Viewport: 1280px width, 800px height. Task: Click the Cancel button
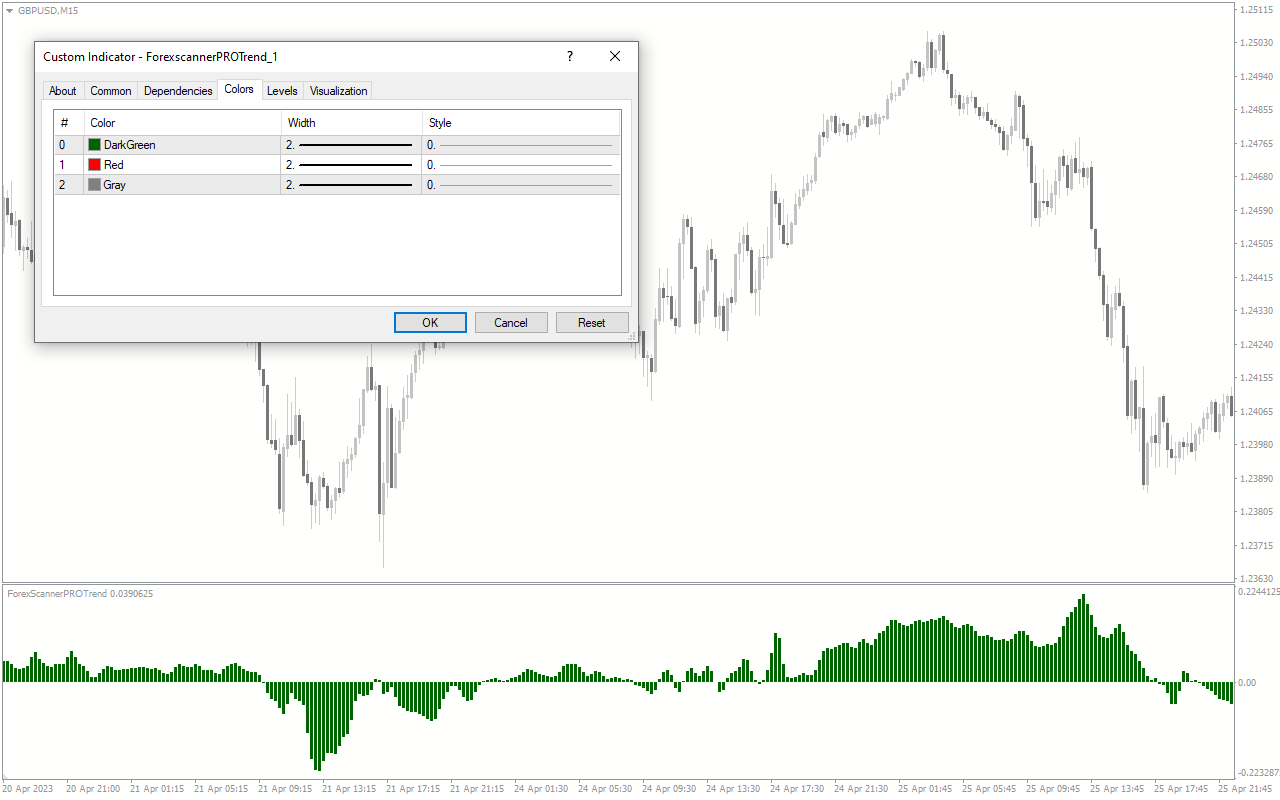511,323
